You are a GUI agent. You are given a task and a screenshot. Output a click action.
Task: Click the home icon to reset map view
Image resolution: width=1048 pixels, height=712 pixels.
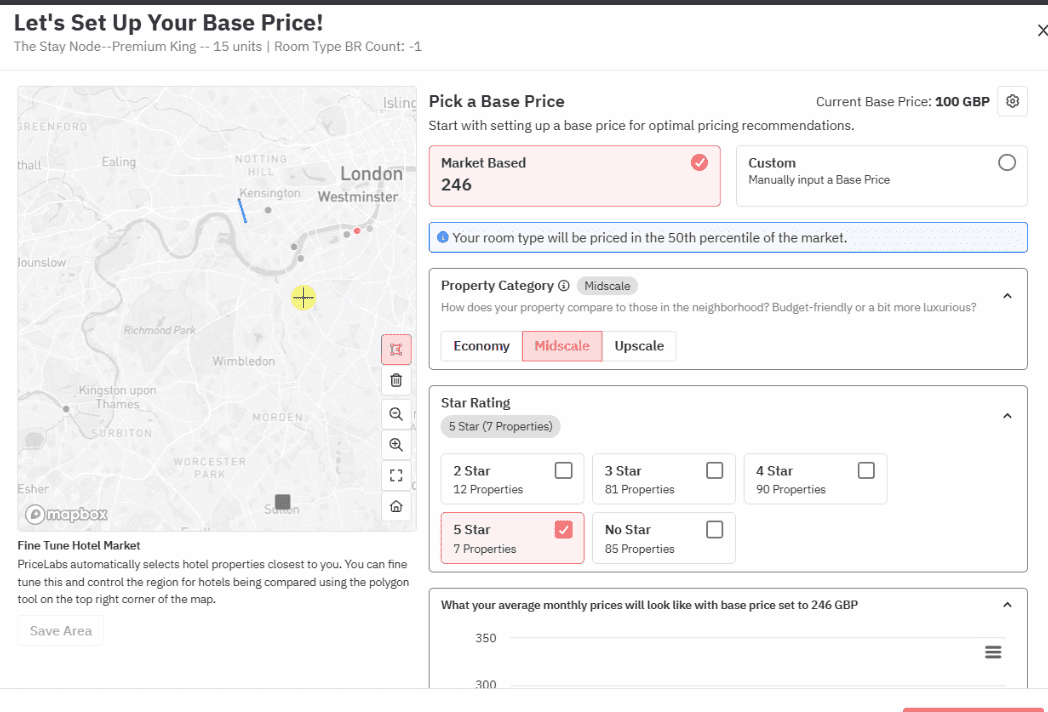click(395, 506)
